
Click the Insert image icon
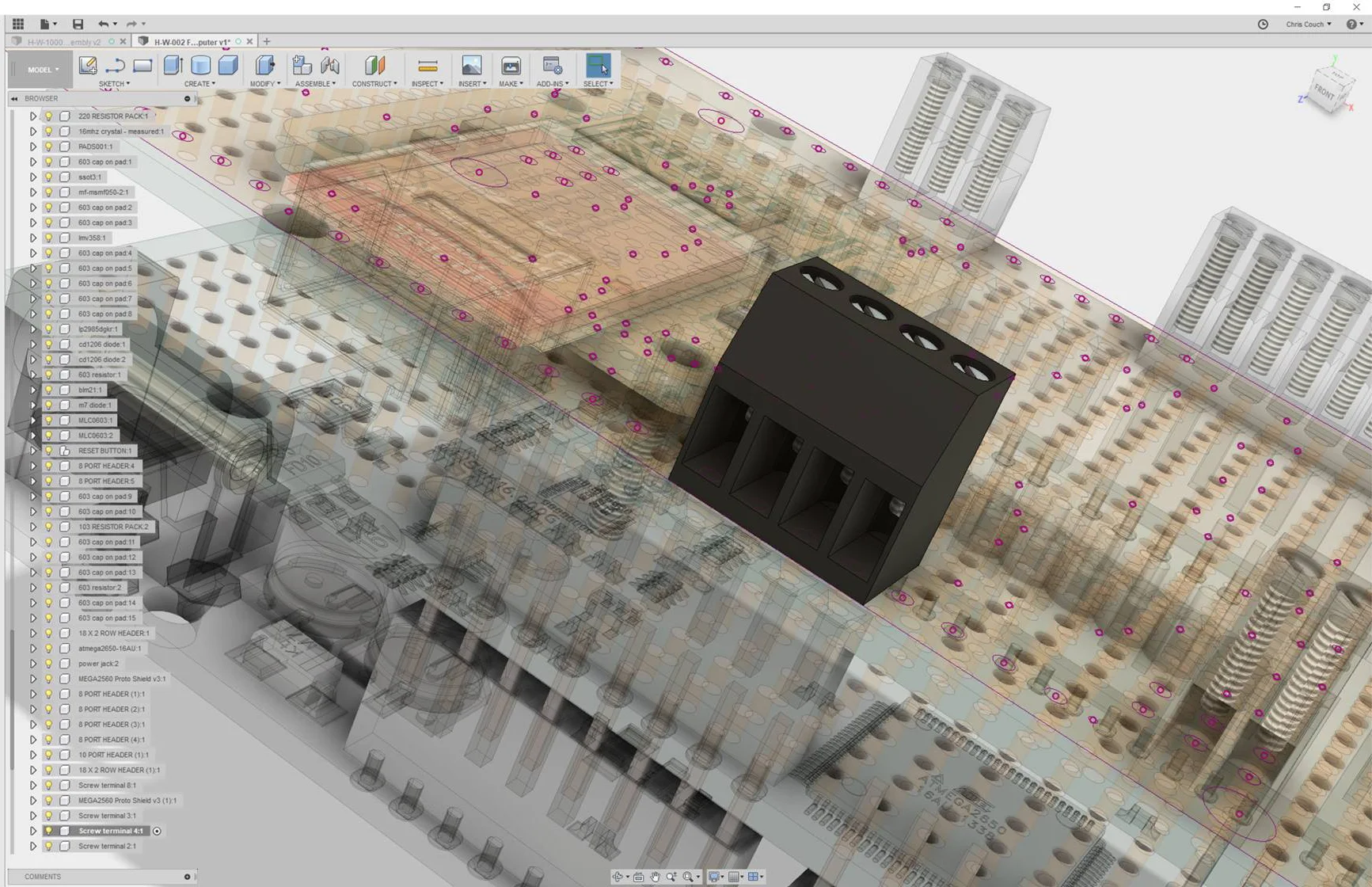472,65
